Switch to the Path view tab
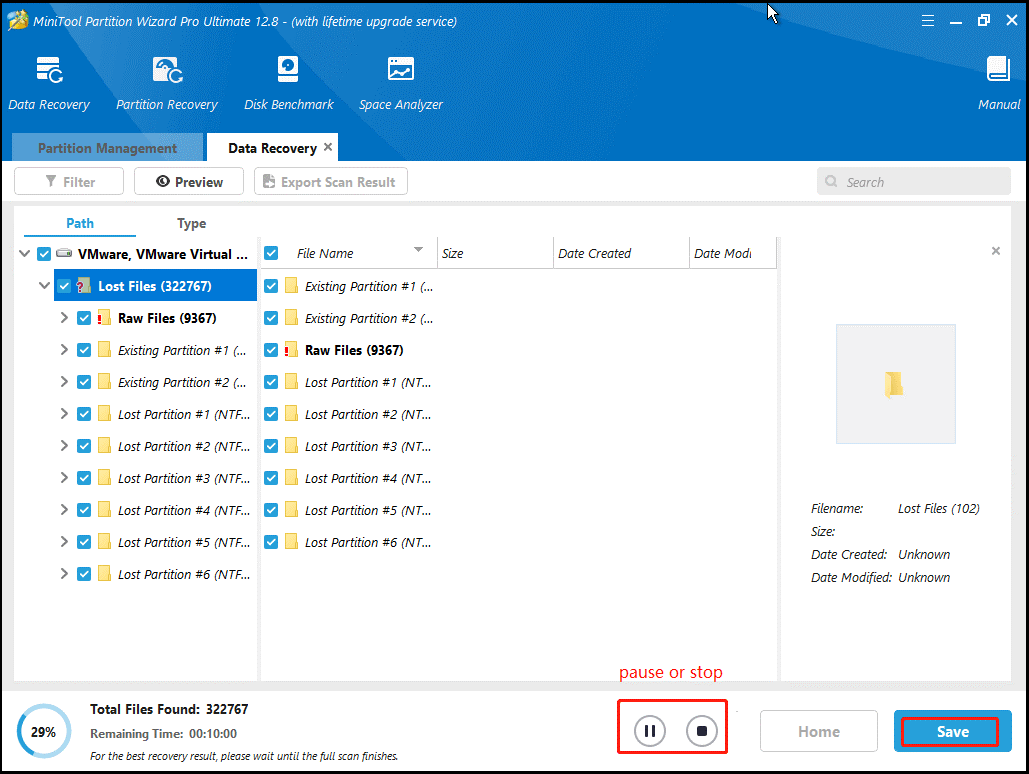Image resolution: width=1029 pixels, height=774 pixels. click(80, 223)
